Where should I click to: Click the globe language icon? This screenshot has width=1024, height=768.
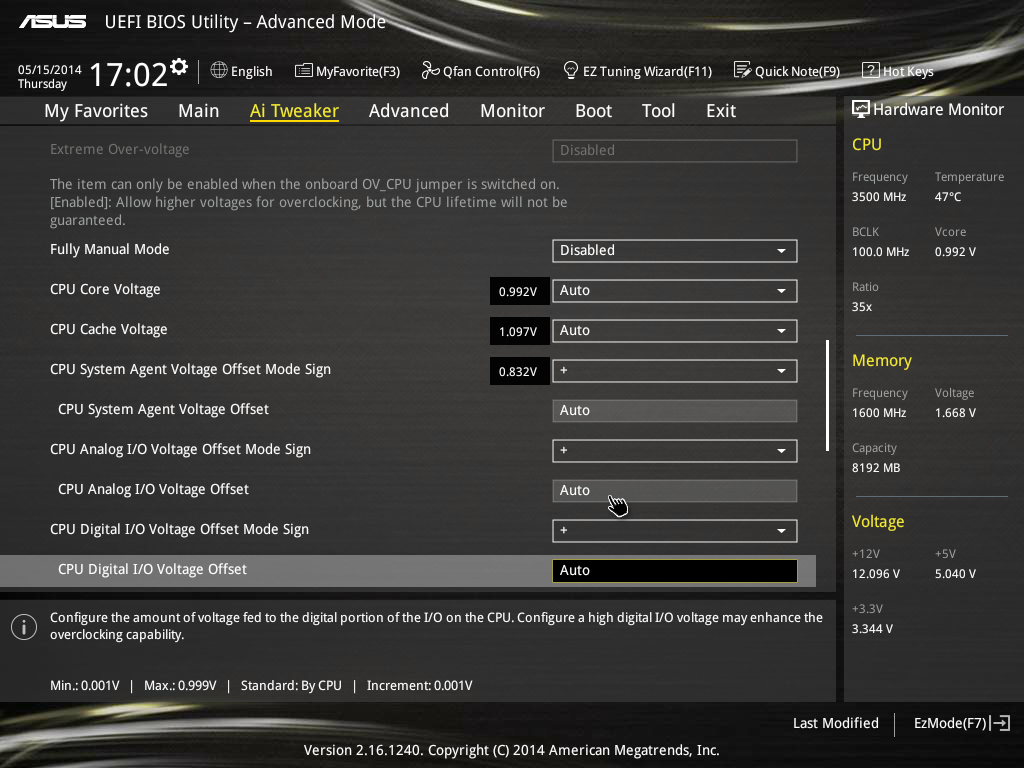[219, 70]
